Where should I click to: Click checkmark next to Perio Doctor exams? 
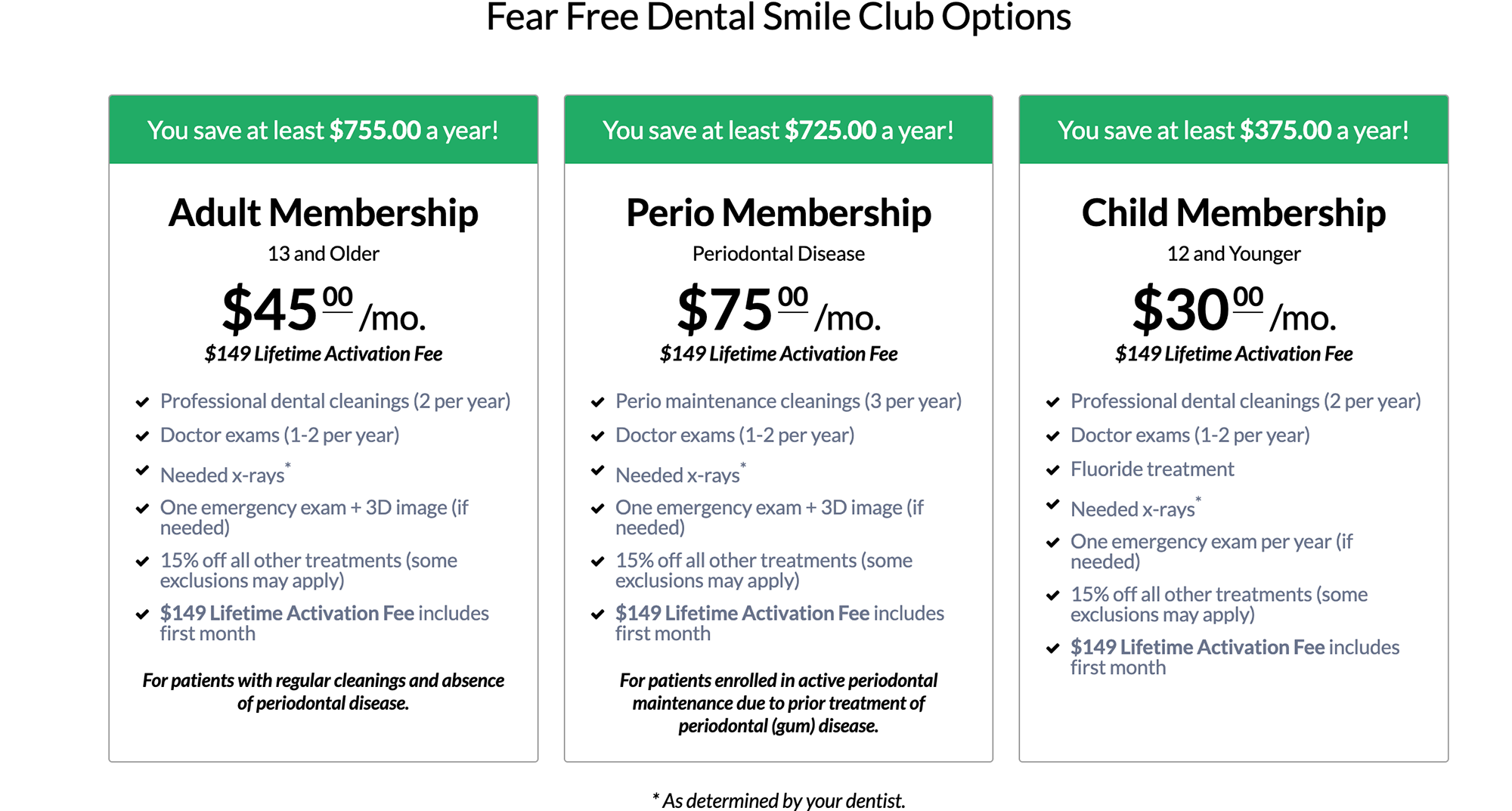[x=597, y=436]
